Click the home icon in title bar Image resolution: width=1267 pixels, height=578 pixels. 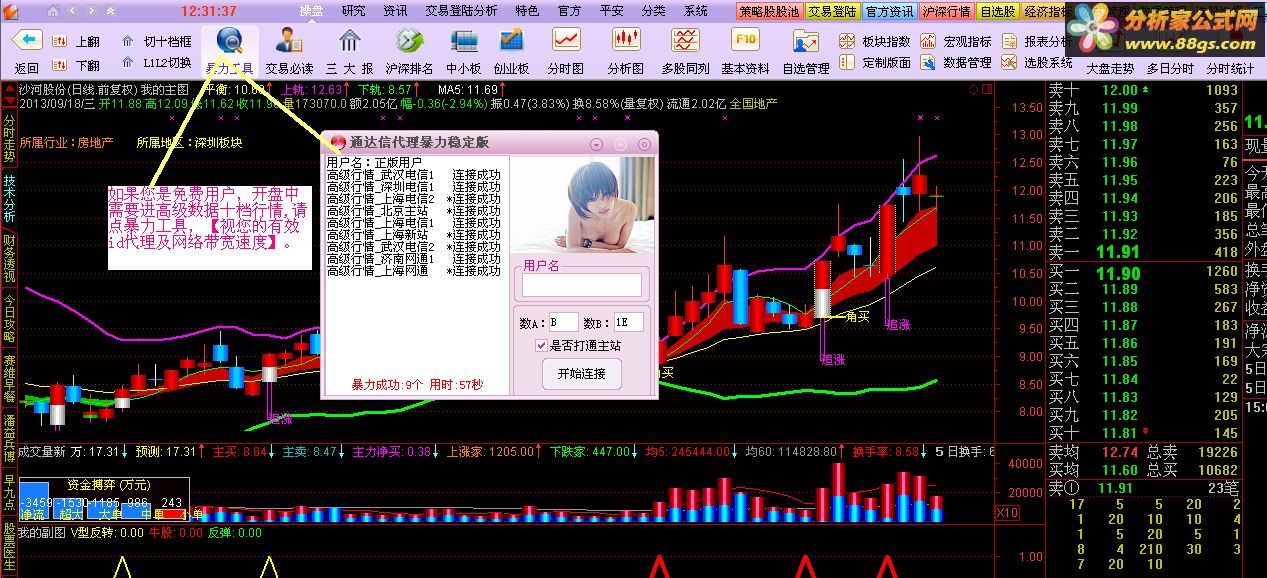[x=54, y=11]
